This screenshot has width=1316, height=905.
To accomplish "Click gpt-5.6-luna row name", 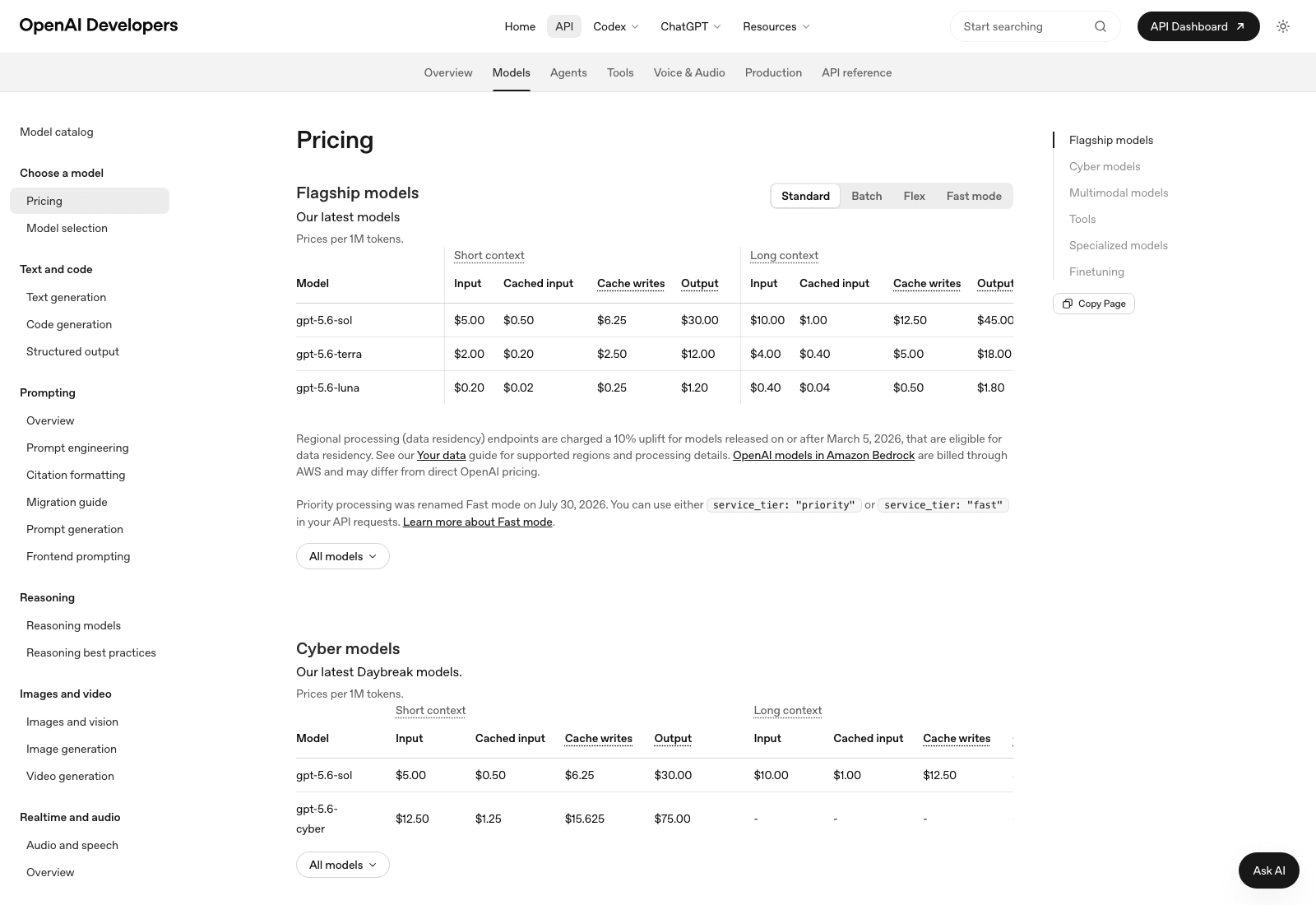I will pyautogui.click(x=327, y=388).
